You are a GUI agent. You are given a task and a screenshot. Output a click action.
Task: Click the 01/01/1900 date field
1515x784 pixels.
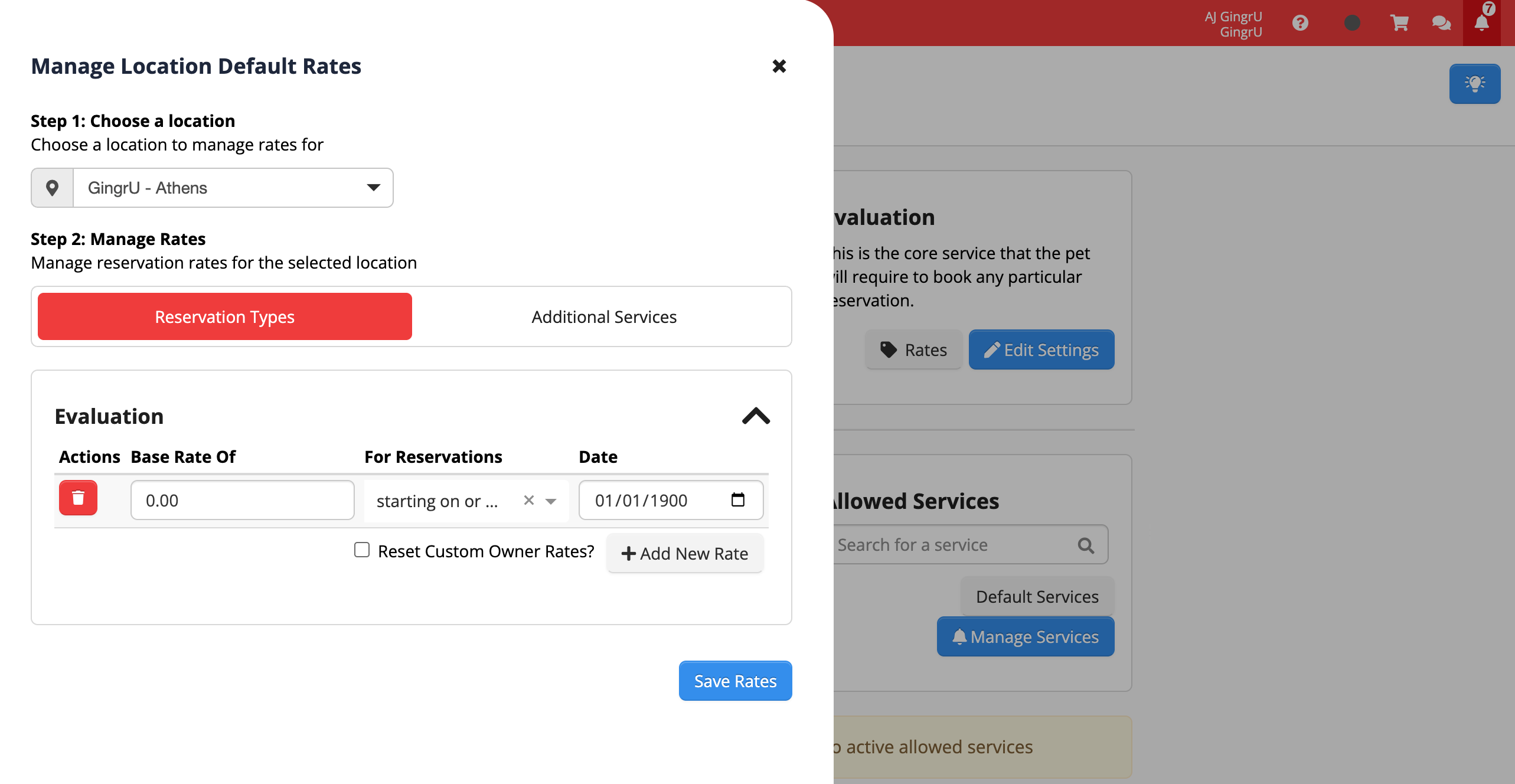(x=671, y=500)
